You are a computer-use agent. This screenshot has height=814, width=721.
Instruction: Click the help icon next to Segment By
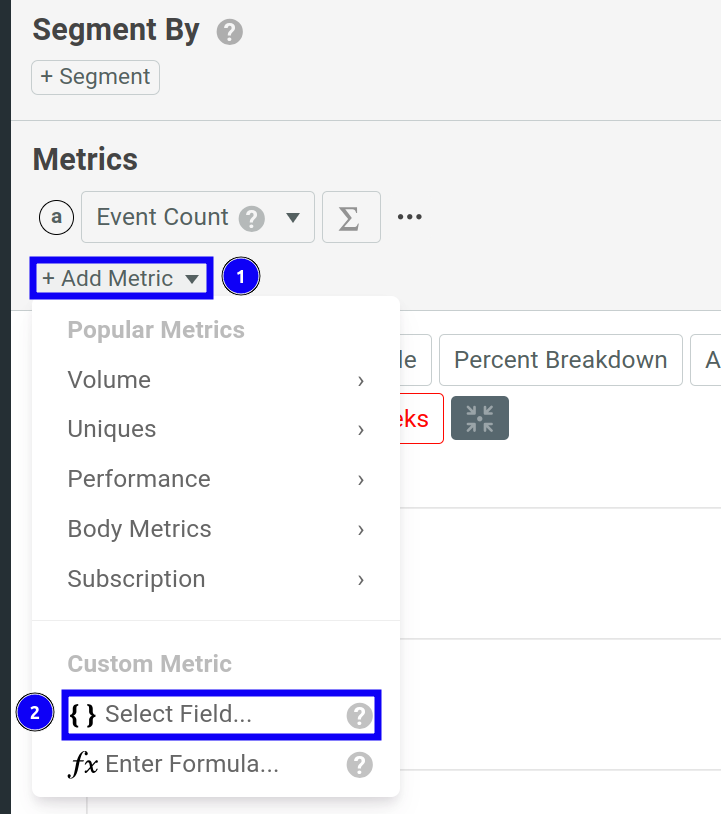[x=228, y=31]
